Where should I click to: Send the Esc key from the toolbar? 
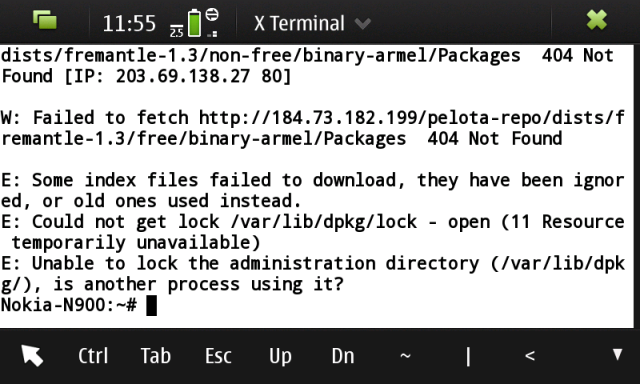tap(218, 356)
